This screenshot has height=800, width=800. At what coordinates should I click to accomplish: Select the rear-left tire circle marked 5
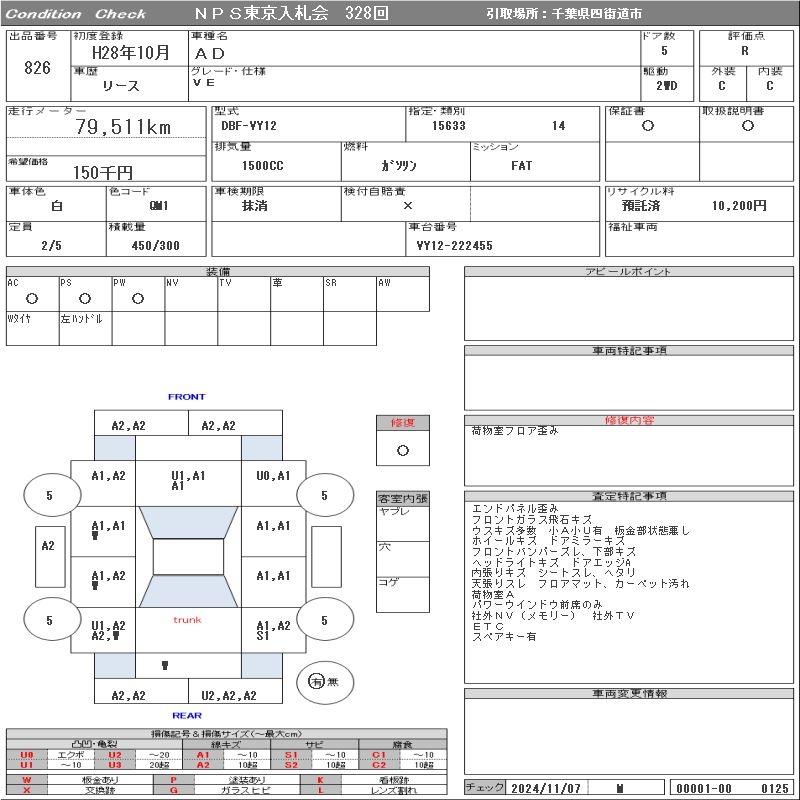coord(49,620)
